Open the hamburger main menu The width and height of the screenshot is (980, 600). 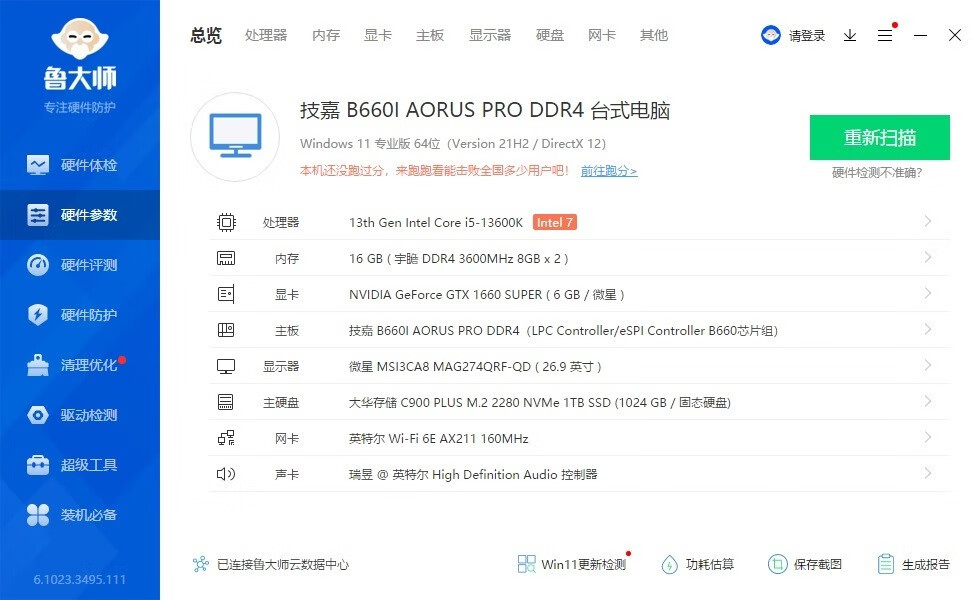884,36
